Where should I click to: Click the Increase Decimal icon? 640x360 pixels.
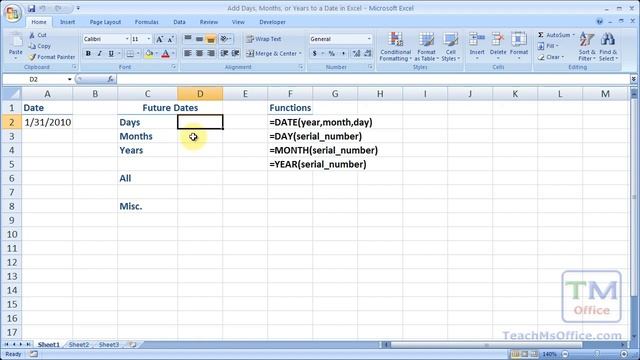(x=356, y=53)
